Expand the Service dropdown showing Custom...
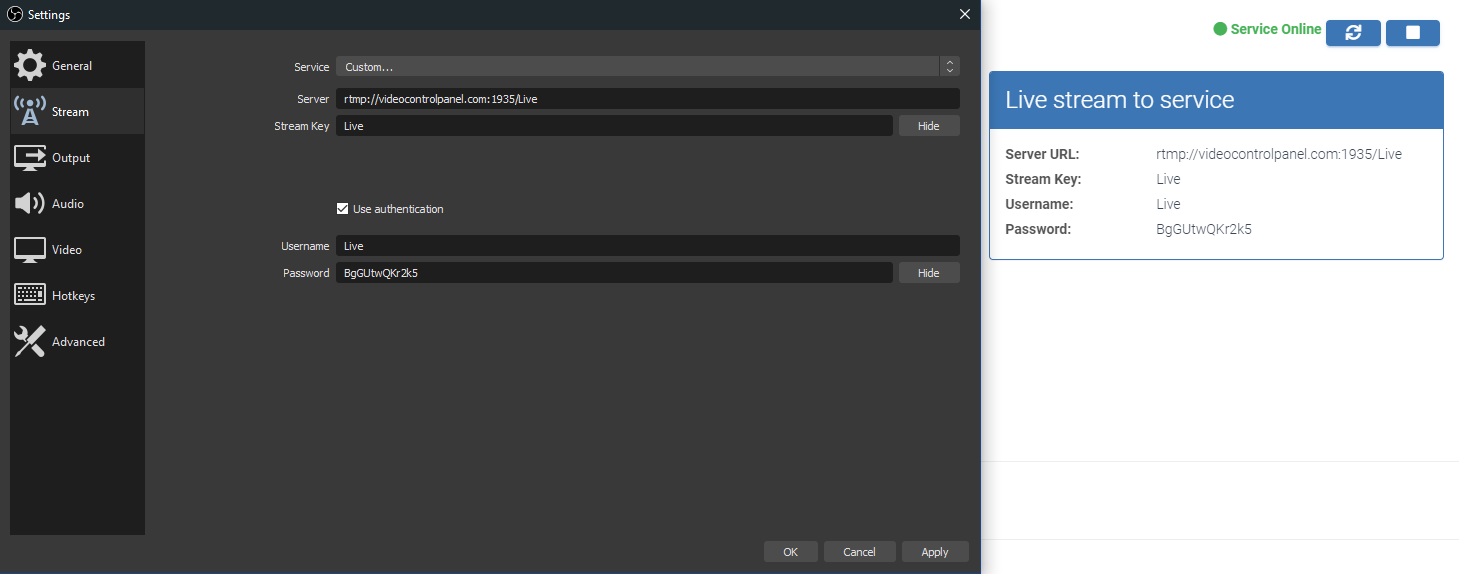This screenshot has width=1459, height=574. pos(648,67)
